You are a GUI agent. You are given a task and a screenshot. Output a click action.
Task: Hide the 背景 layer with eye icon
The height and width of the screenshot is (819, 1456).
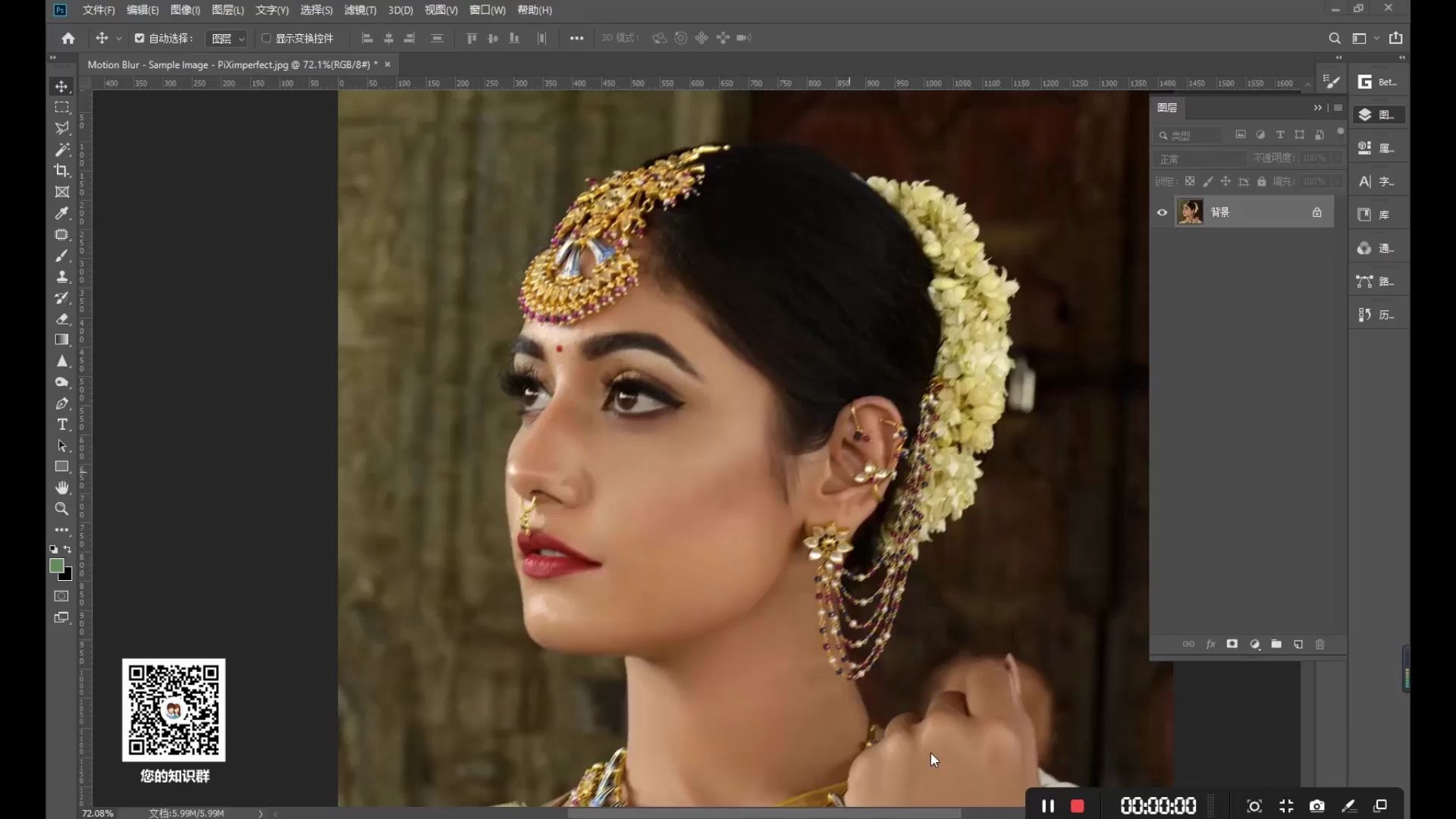coord(1162,212)
